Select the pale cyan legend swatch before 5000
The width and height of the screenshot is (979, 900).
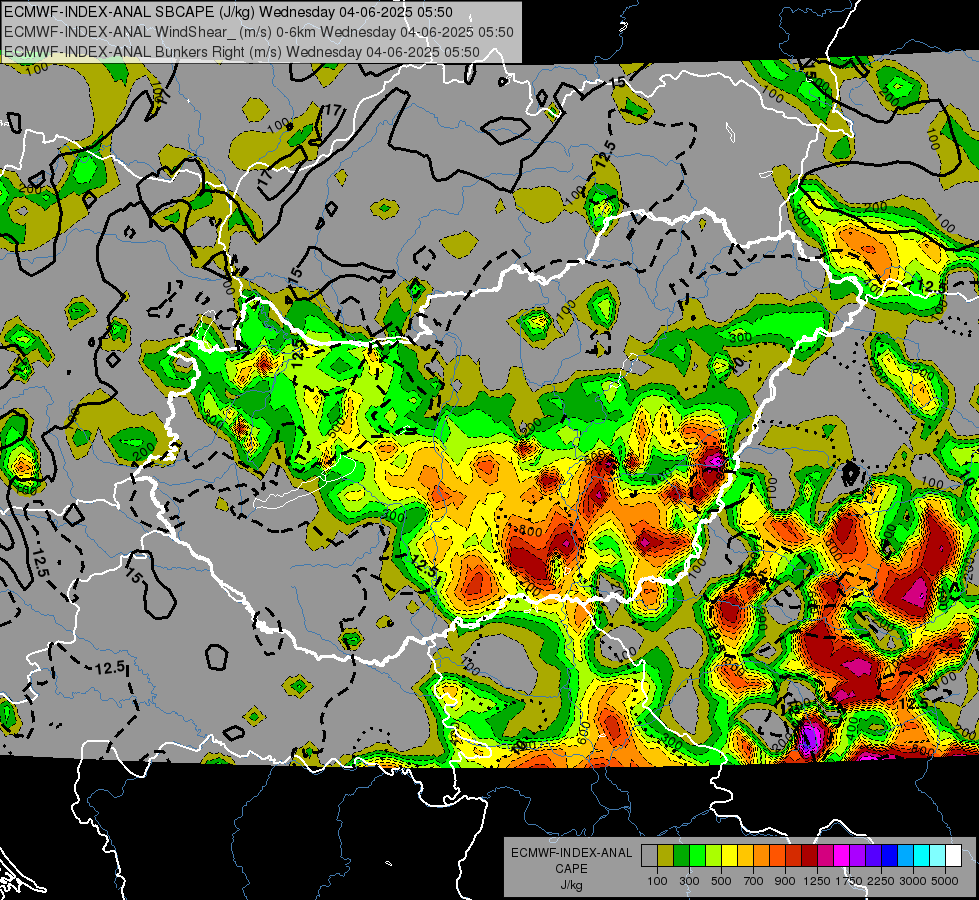click(938, 856)
